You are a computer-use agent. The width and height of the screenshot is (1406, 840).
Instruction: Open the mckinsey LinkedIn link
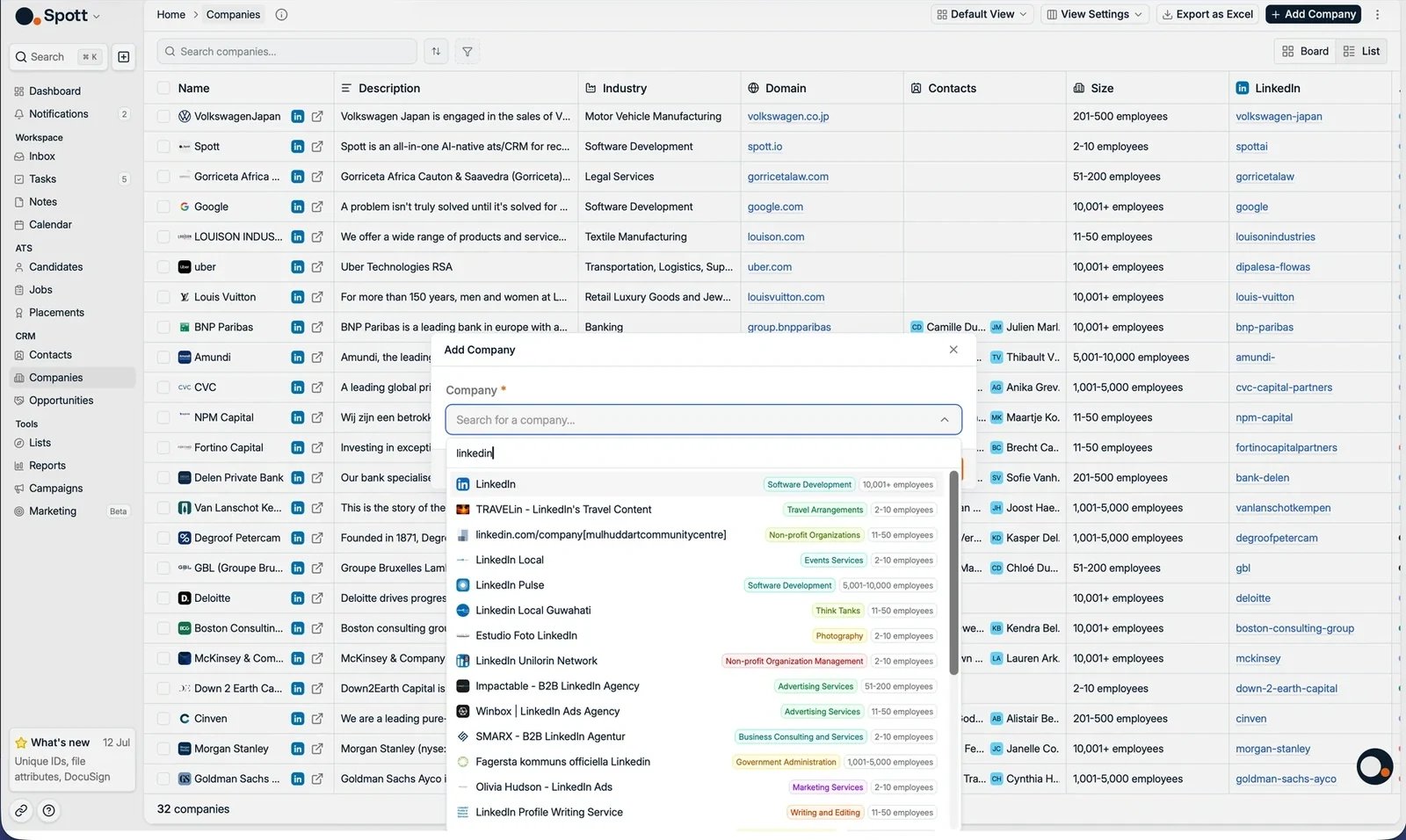(x=1257, y=659)
